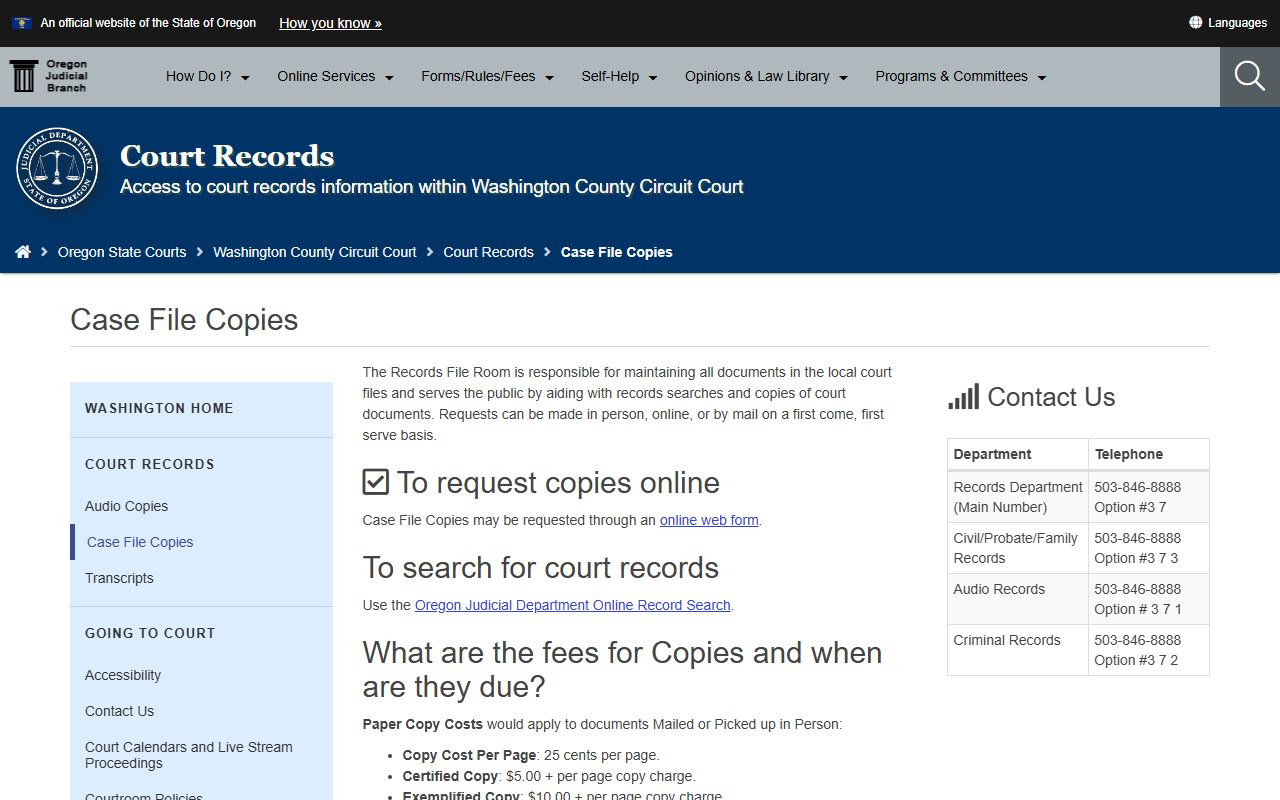The height and width of the screenshot is (800, 1280).
Task: Click the Case File Copies page heading
Action: (x=184, y=320)
